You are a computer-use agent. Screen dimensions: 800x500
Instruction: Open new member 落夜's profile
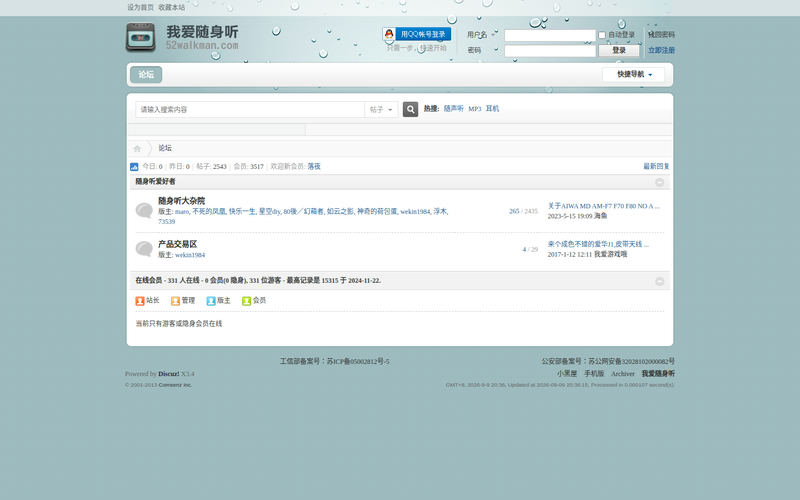click(314, 166)
